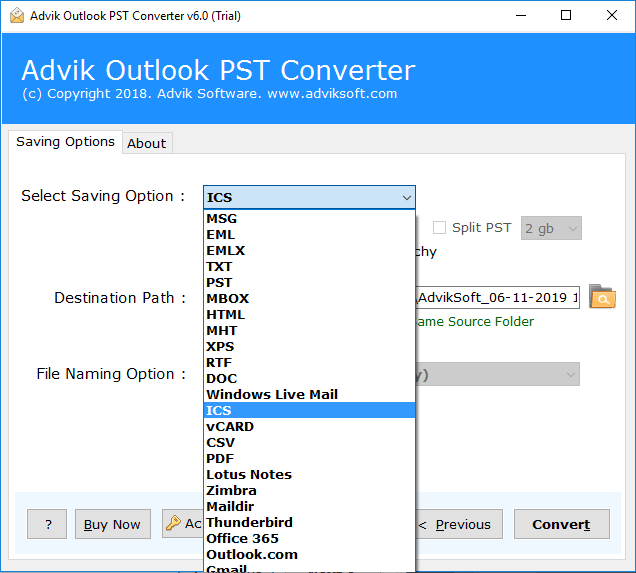Select the Saving Options tab
Screen dimensions: 636x573
pos(65,142)
